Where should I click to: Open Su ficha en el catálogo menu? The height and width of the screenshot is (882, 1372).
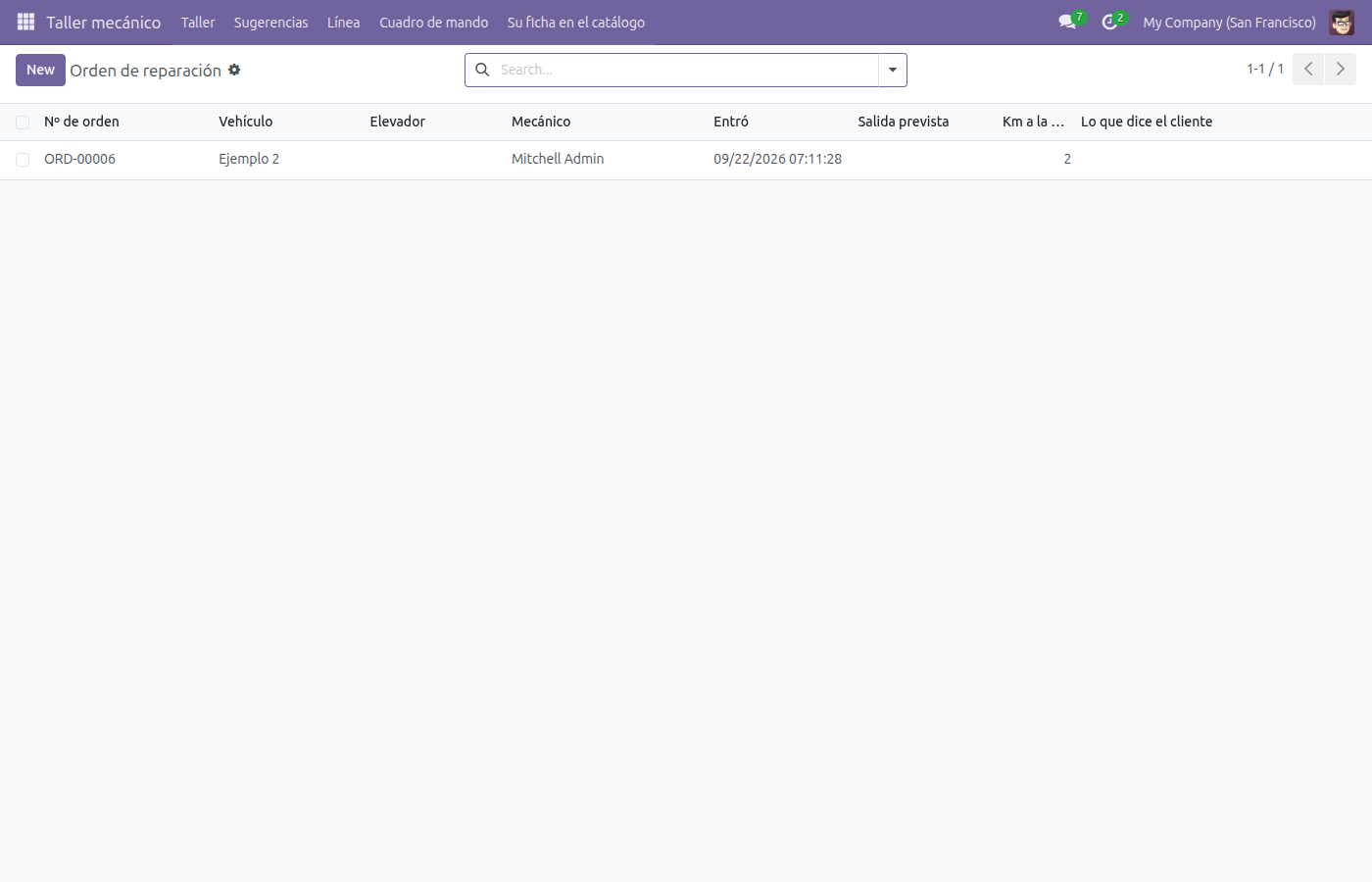pyautogui.click(x=576, y=23)
